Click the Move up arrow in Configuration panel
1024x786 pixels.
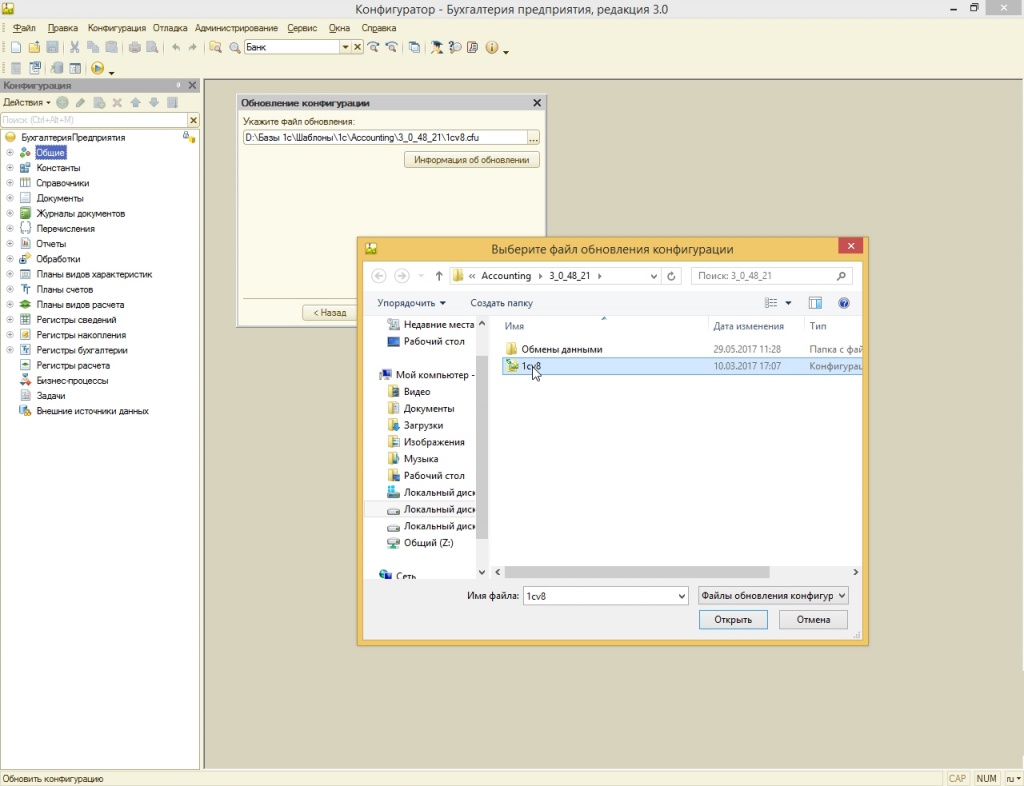(x=135, y=102)
